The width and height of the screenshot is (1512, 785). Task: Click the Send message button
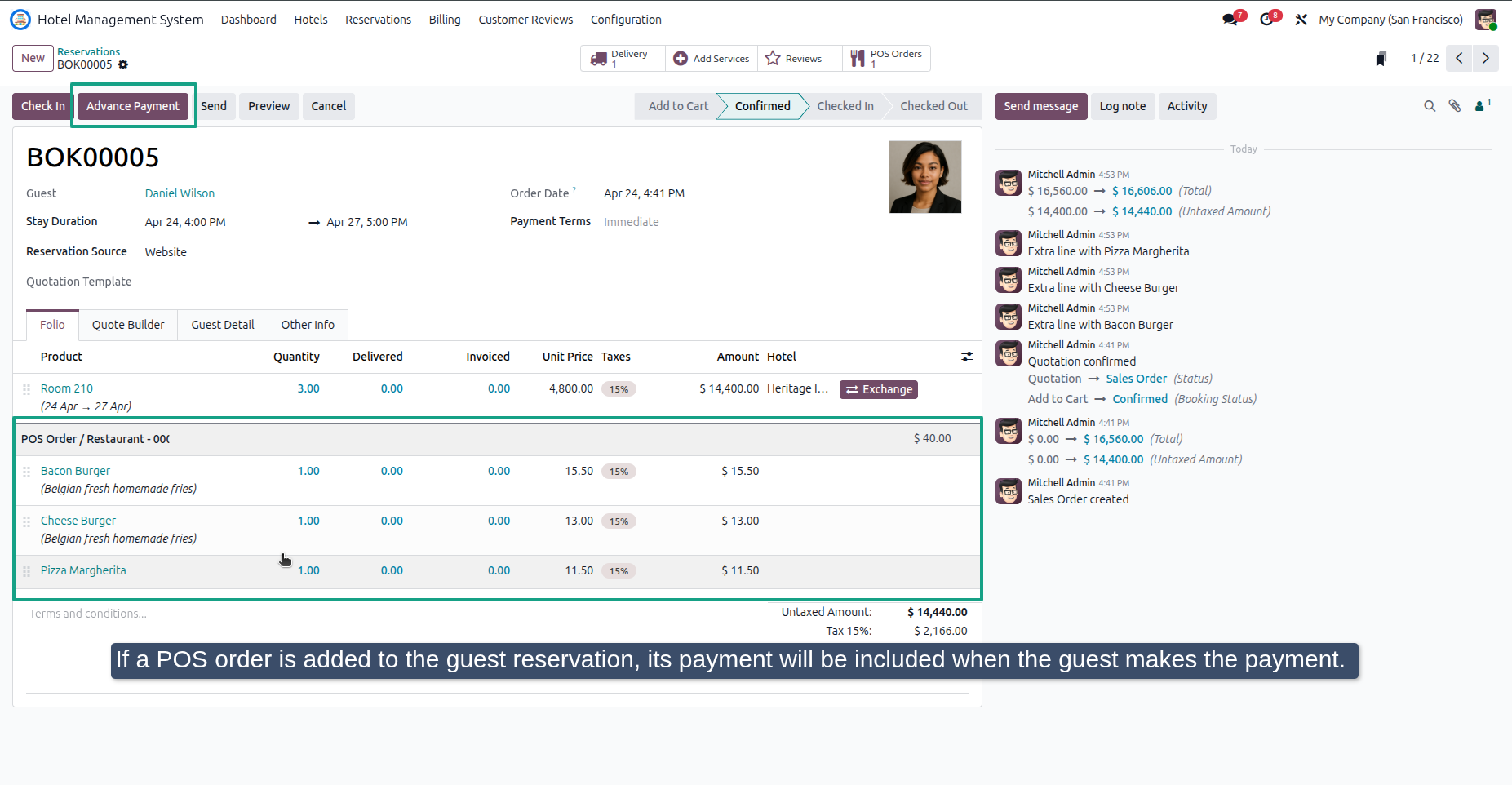(1040, 106)
